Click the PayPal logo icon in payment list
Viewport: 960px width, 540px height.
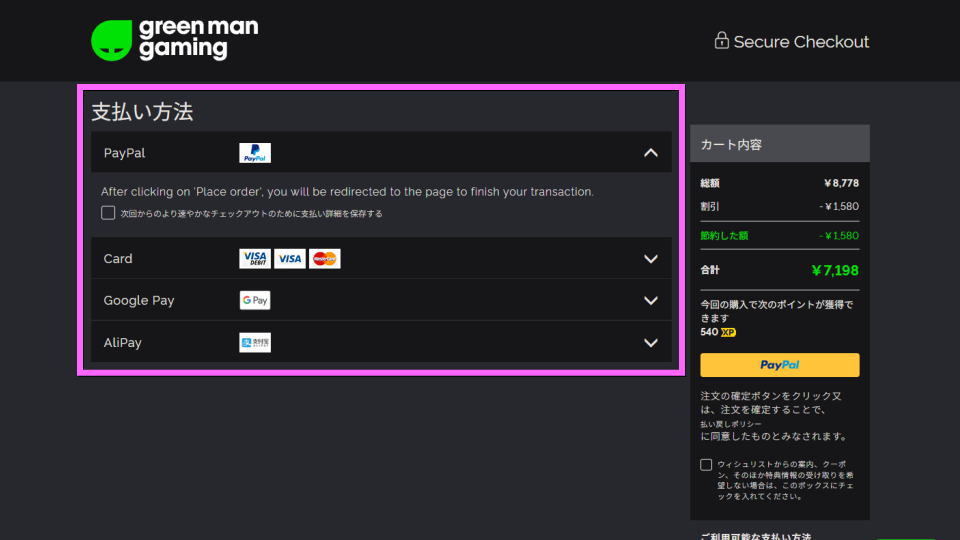click(255, 153)
